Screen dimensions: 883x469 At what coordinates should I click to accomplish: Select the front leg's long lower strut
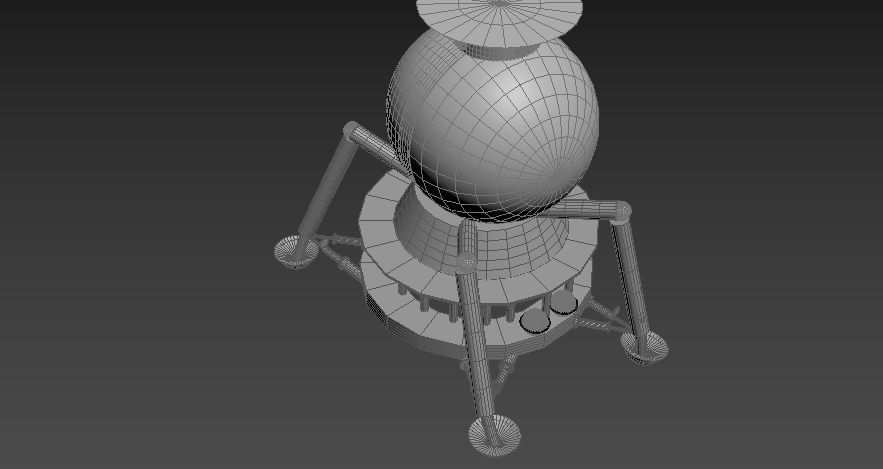point(476,343)
